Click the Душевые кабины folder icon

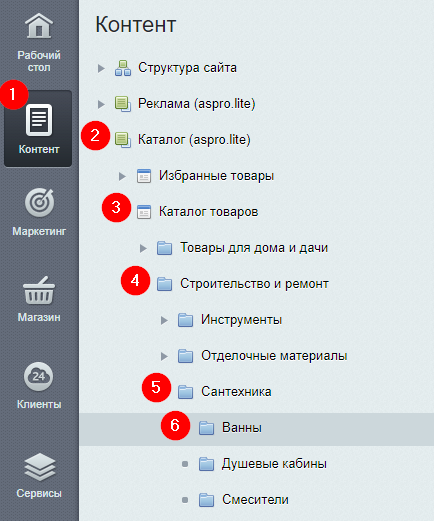point(207,464)
